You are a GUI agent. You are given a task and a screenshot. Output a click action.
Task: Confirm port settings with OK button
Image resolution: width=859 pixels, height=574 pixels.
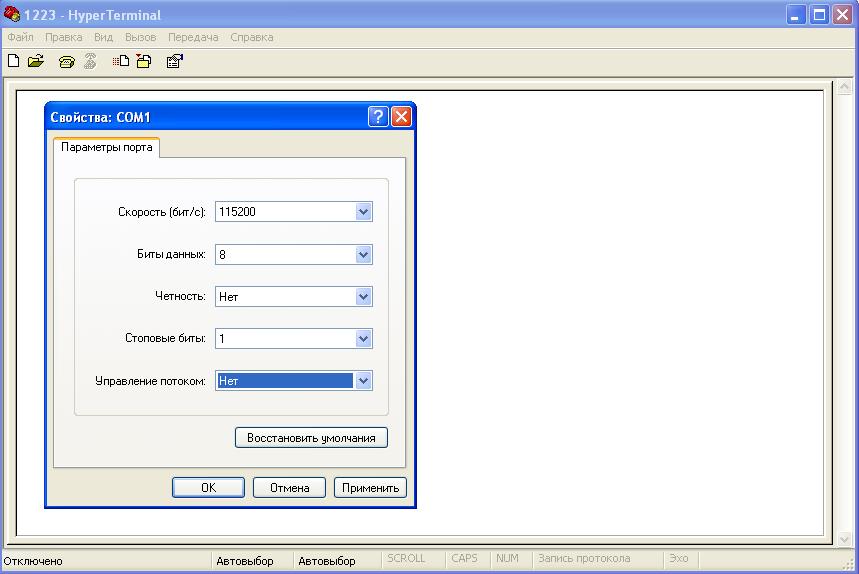click(x=208, y=488)
